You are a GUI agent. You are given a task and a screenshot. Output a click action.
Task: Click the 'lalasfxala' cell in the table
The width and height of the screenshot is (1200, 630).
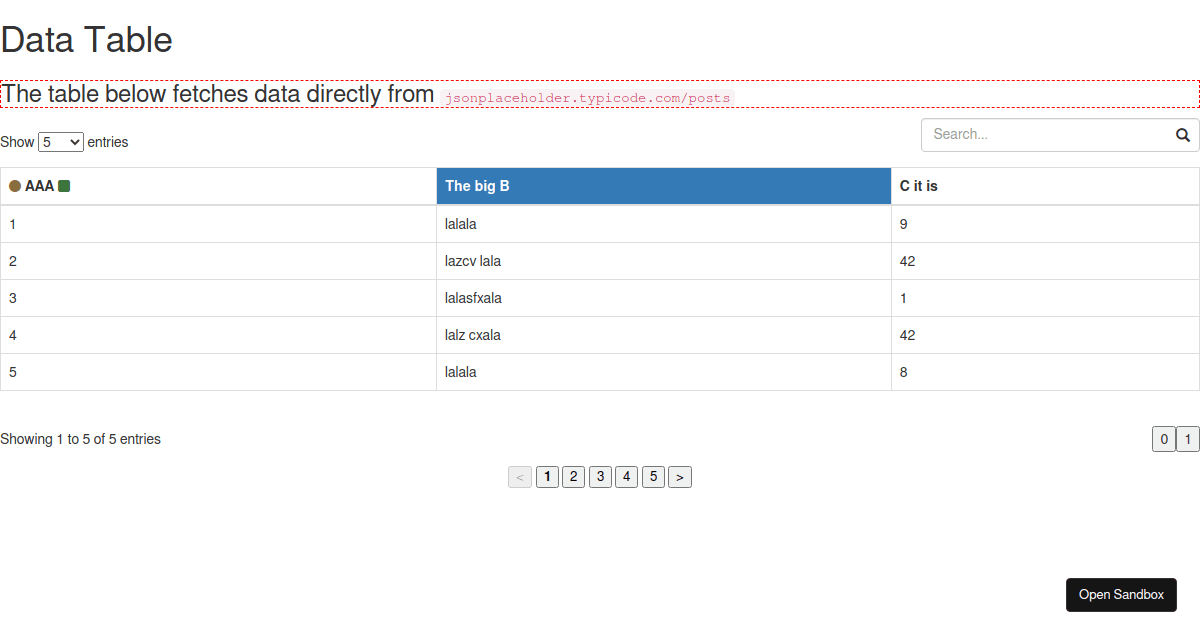[x=473, y=297]
